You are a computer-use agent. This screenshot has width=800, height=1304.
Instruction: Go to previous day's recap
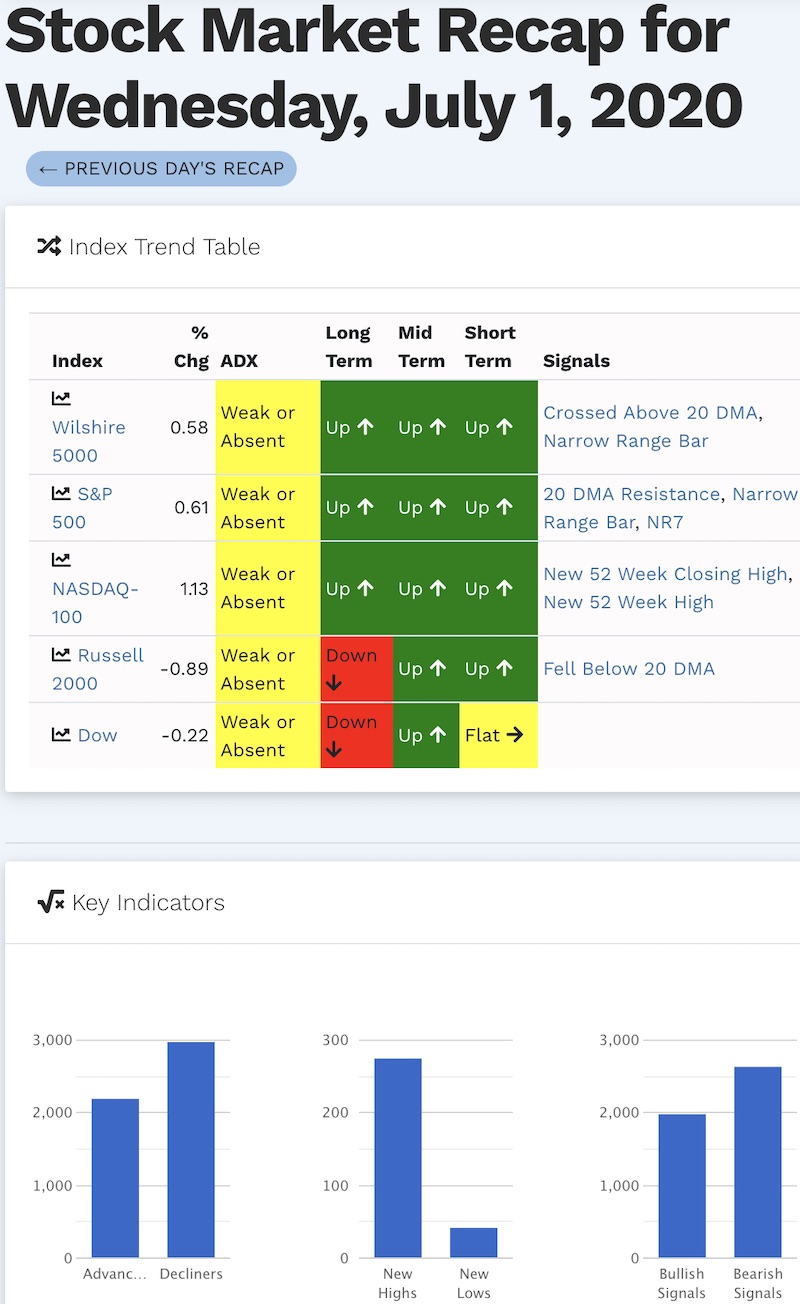point(161,168)
